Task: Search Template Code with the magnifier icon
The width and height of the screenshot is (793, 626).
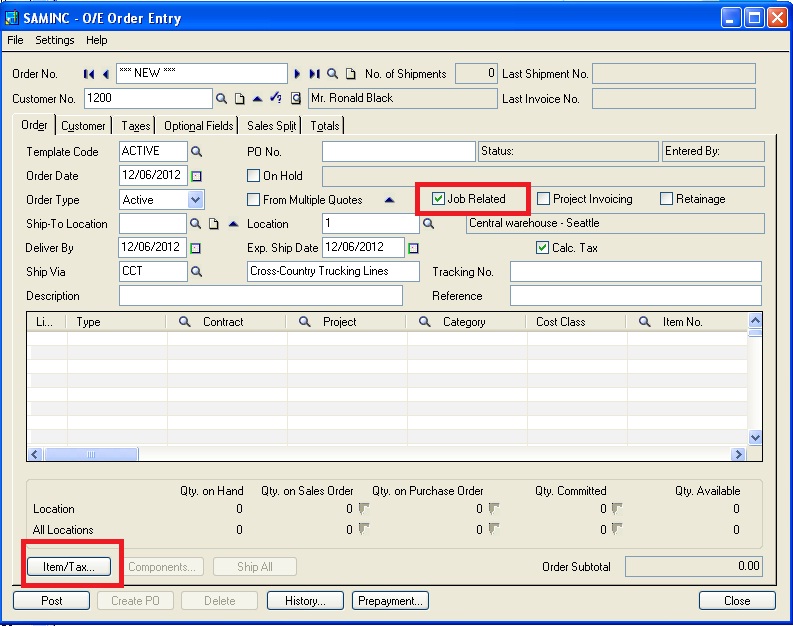Action: point(197,152)
